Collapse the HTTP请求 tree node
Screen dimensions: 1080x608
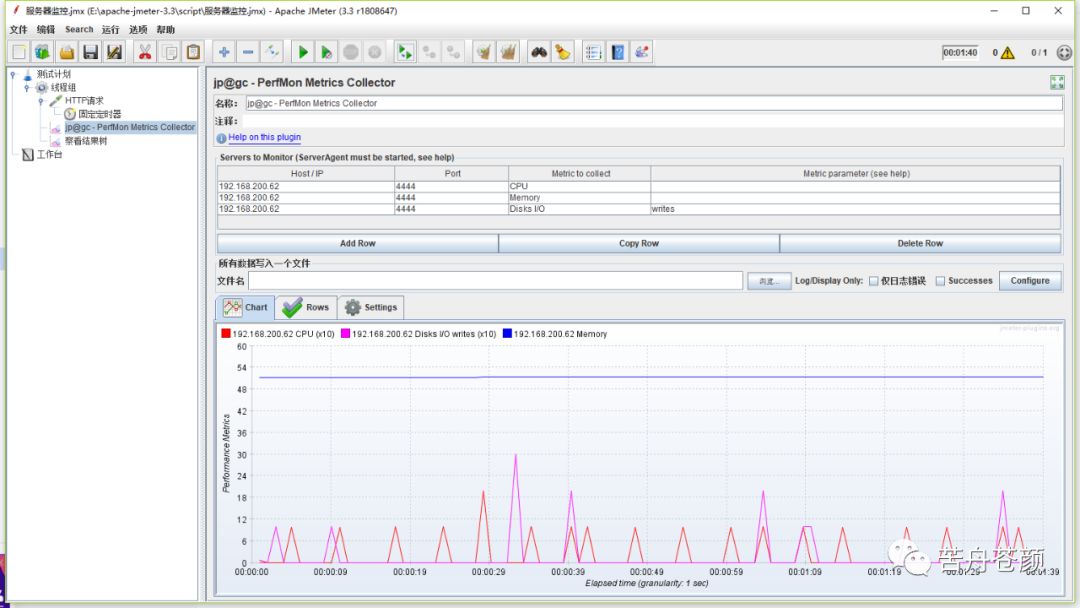click(x=41, y=101)
